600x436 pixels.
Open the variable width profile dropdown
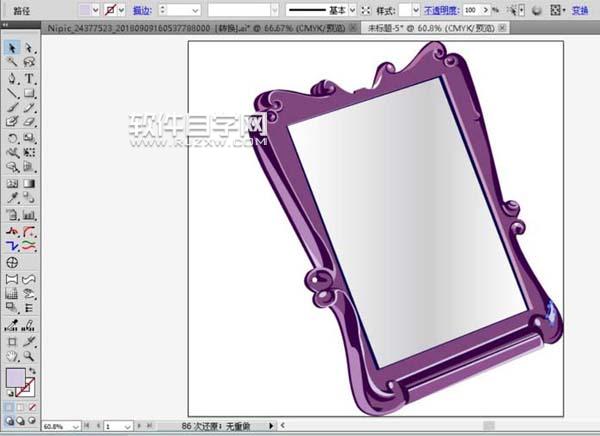click(274, 10)
